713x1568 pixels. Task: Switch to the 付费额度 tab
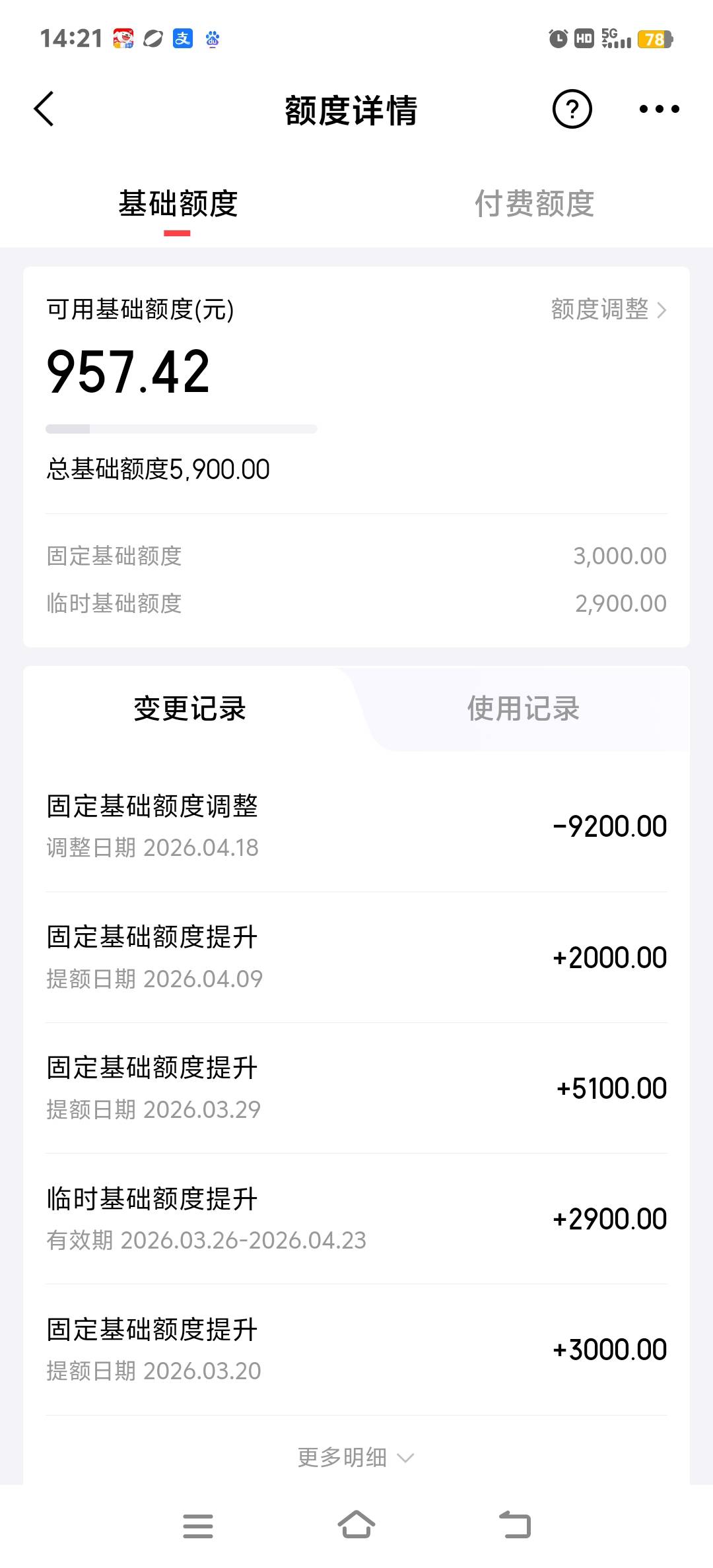(534, 203)
